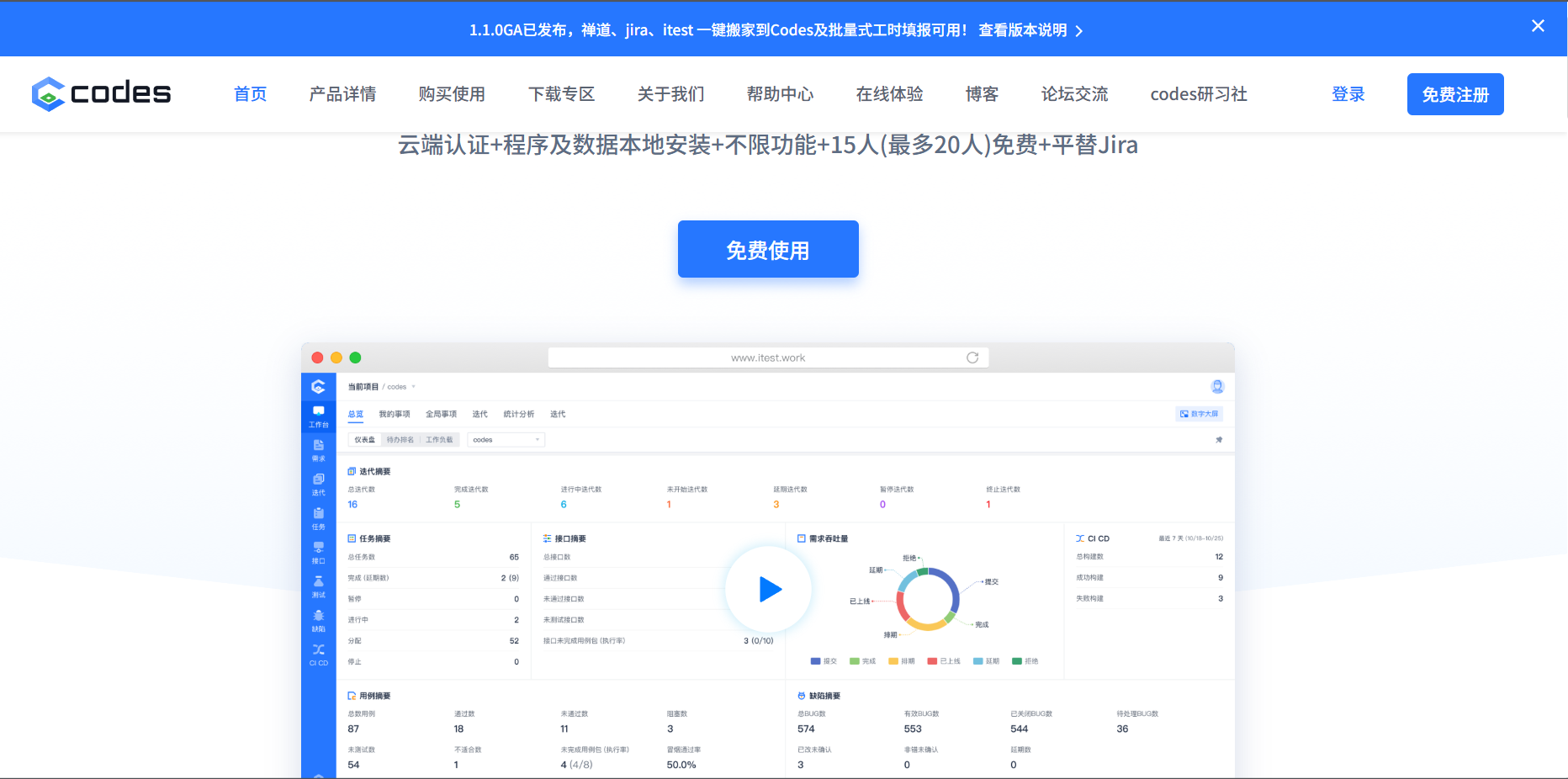Click the 排期 yellow legend swatch
The width and height of the screenshot is (1568, 779).
pos(893,661)
